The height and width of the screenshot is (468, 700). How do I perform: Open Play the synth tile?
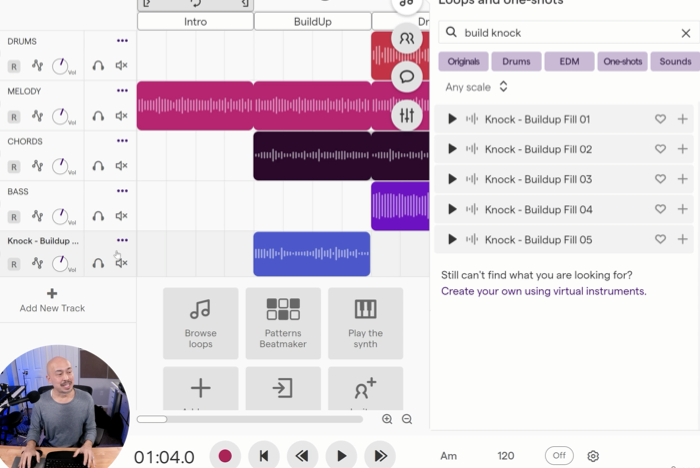tap(366, 323)
